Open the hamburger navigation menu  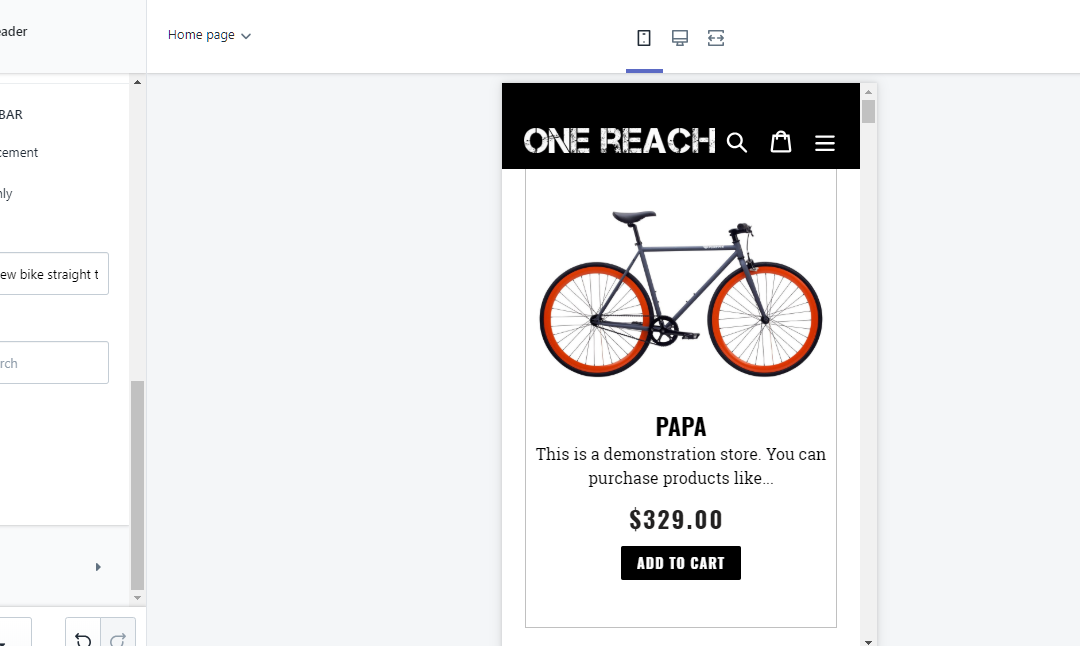coord(825,143)
